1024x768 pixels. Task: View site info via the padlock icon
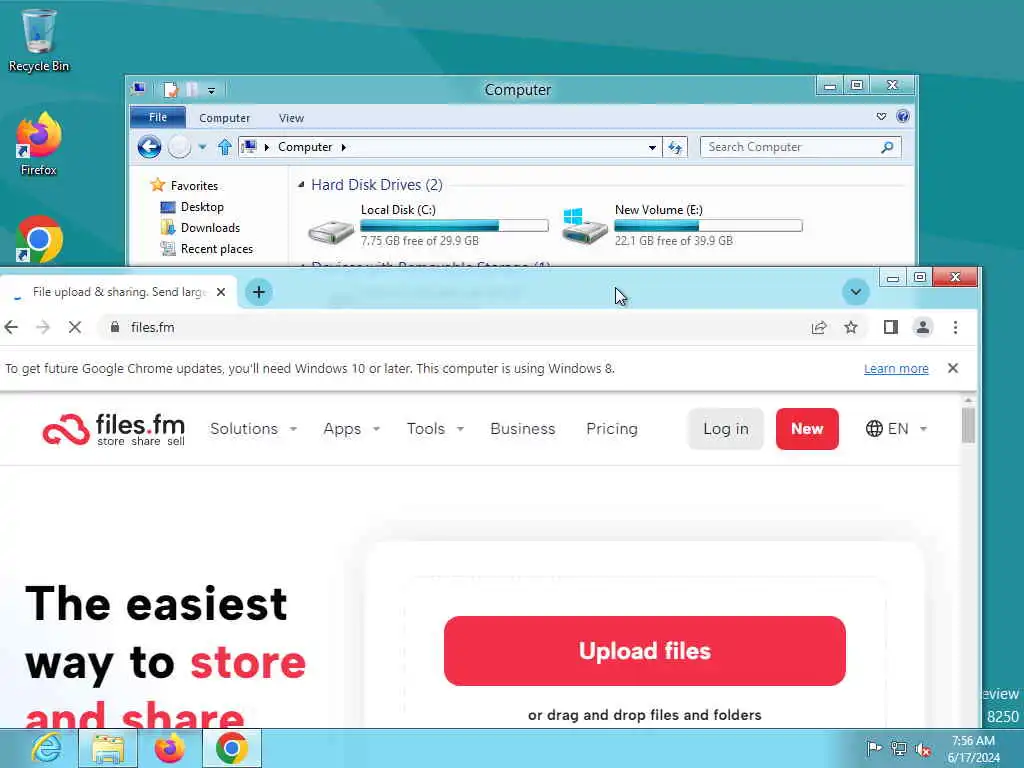point(115,327)
